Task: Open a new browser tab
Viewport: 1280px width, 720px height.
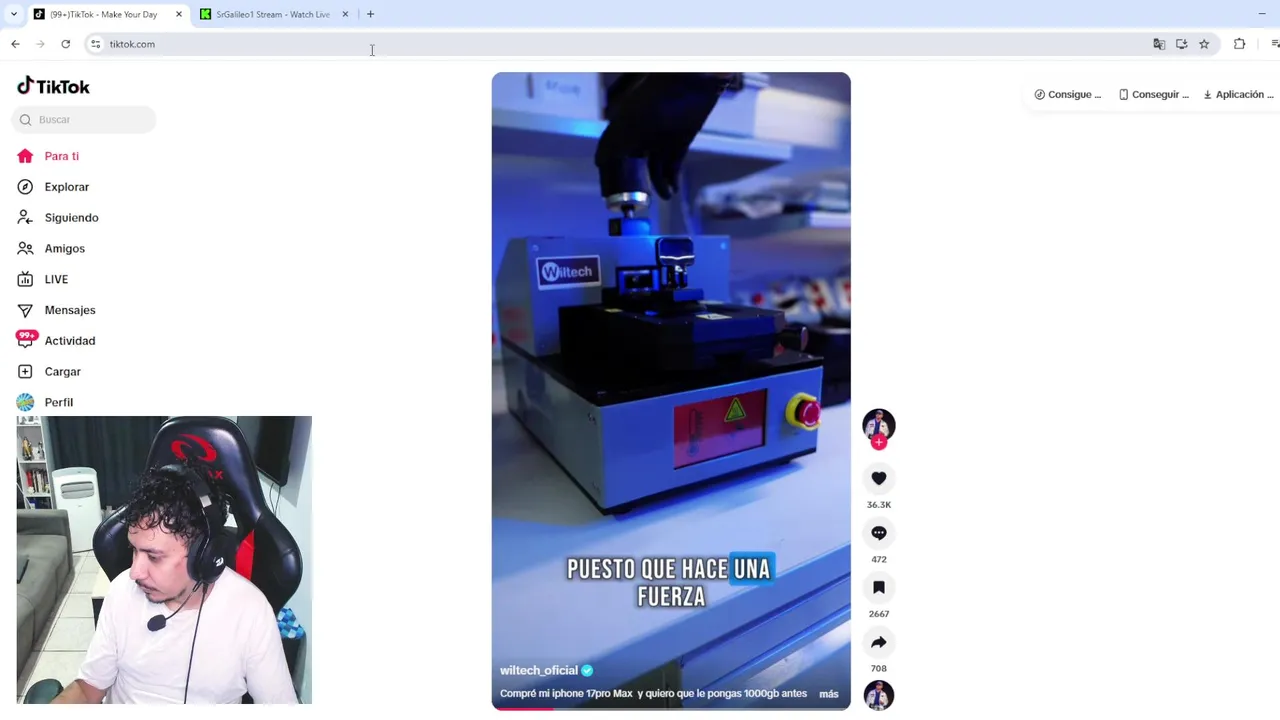Action: tap(370, 14)
